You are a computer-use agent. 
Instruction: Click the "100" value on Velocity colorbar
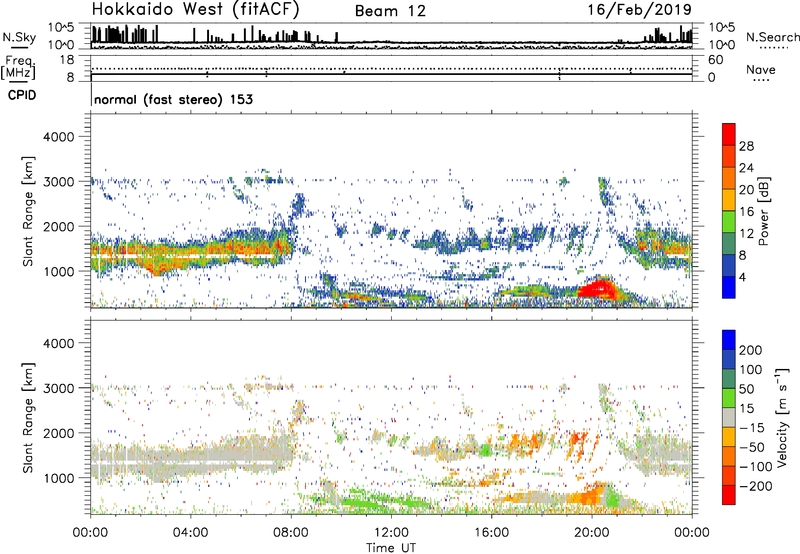point(751,370)
